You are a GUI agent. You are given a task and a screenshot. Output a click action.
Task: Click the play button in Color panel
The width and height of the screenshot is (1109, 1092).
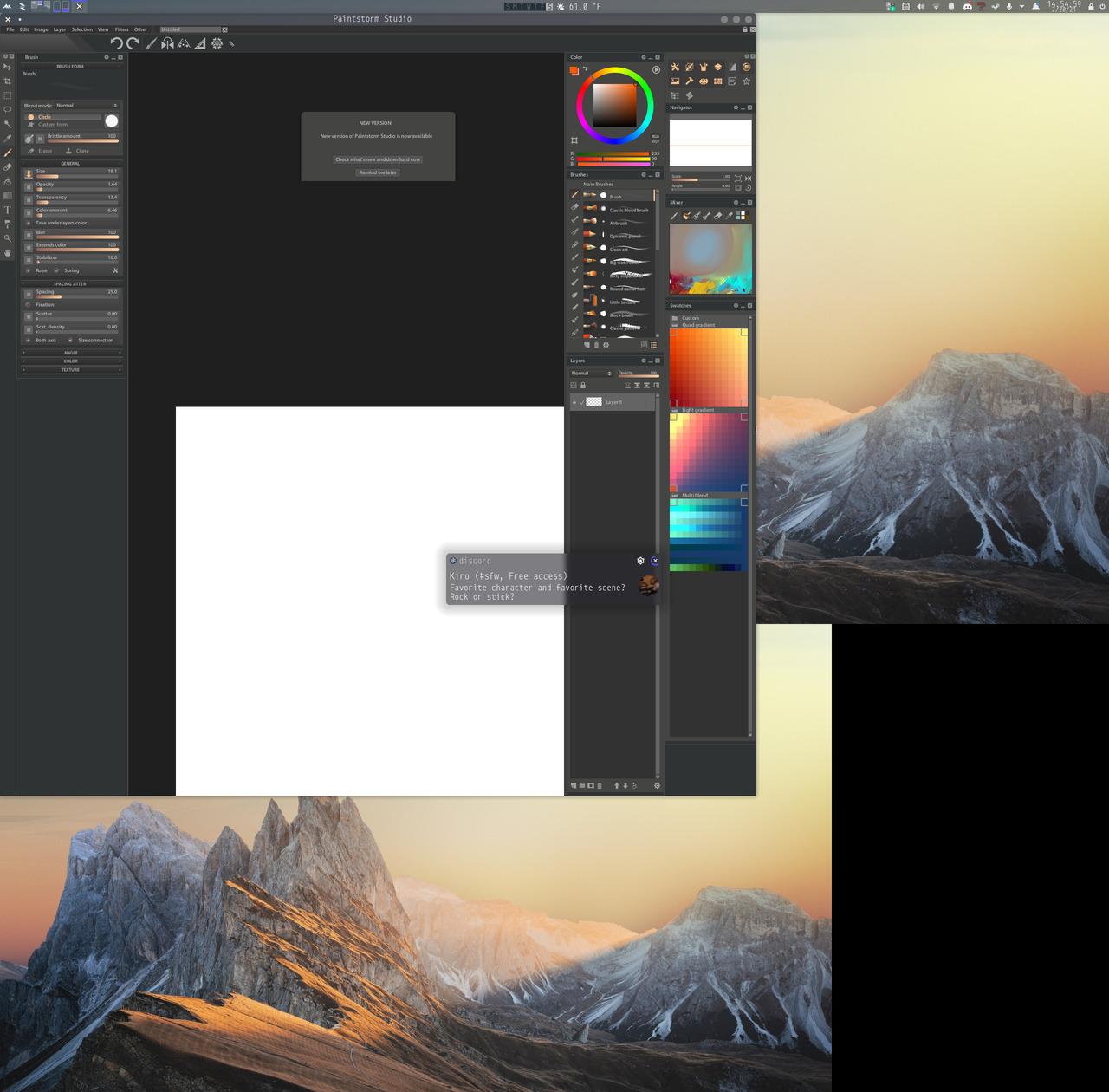coord(656,69)
